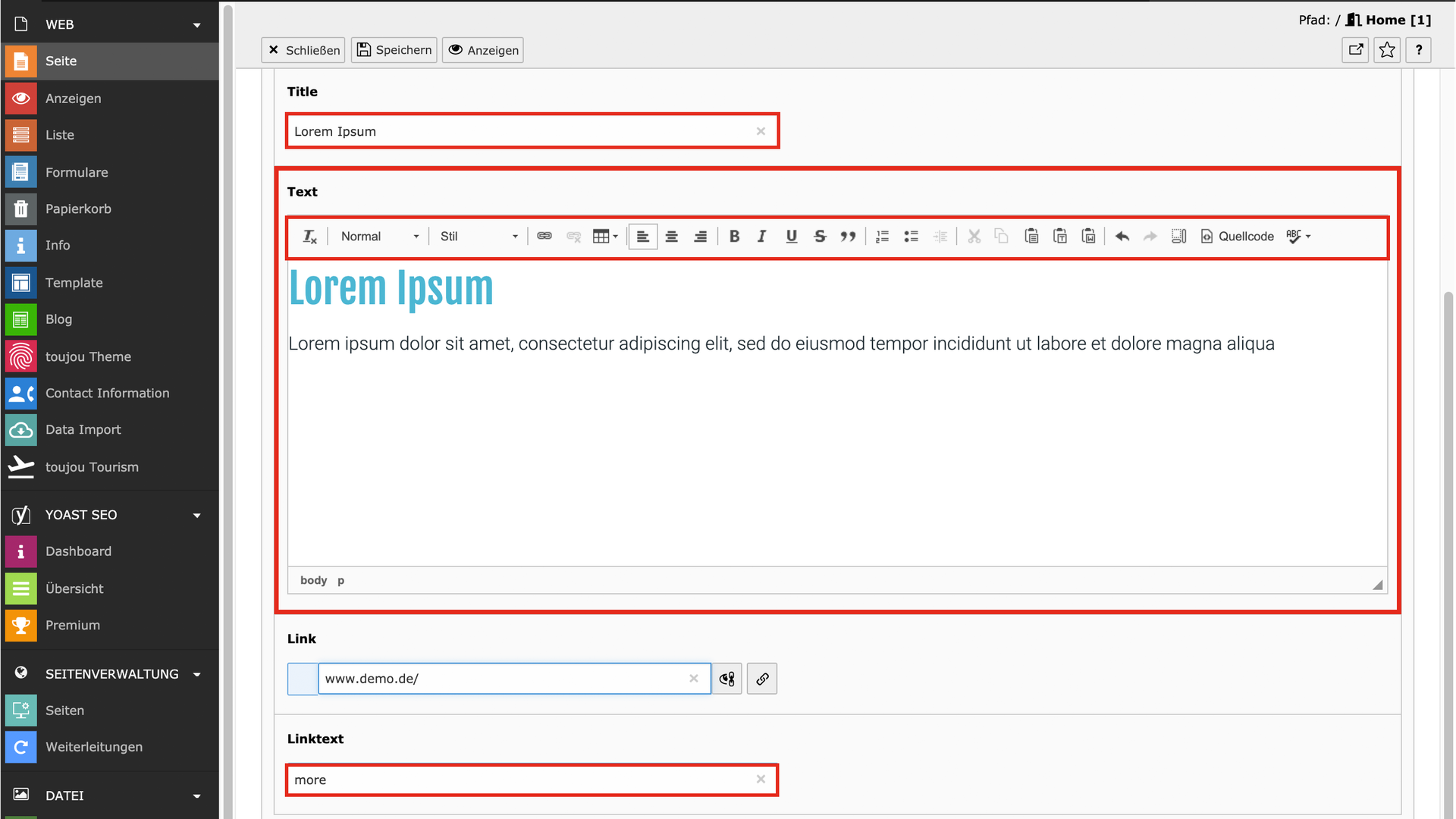Viewport: 1456px width, 819px height.
Task: Click the remove format icon
Action: click(310, 237)
